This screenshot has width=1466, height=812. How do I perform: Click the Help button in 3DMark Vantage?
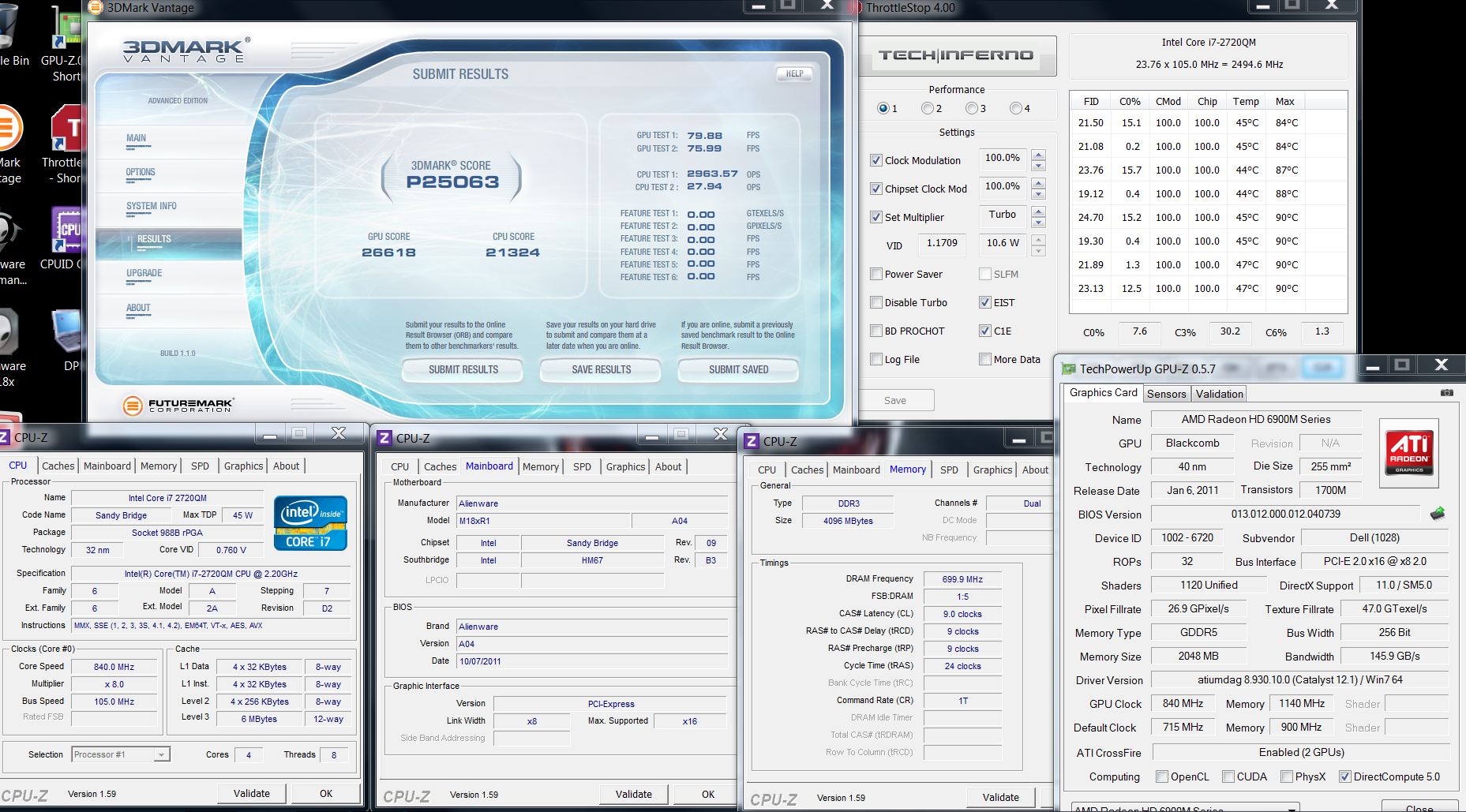tap(794, 73)
